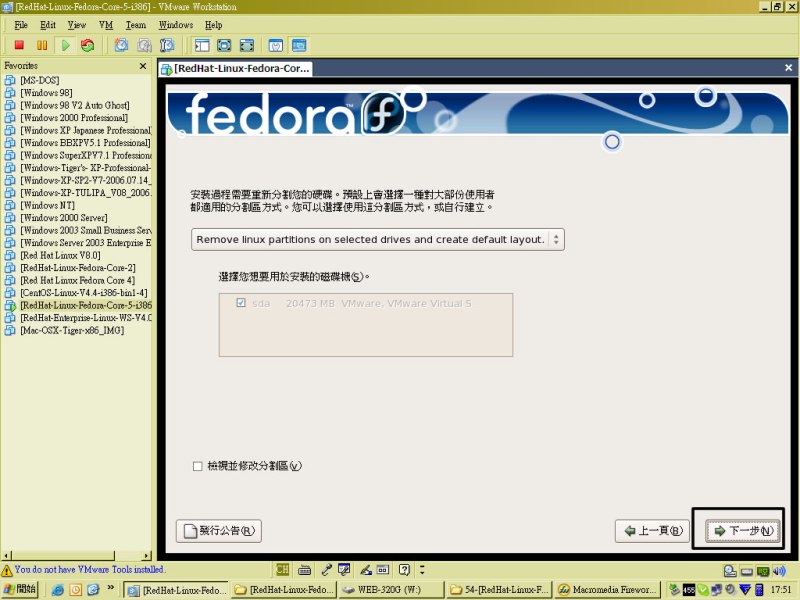Click the Macromedia Fireworks taskbar button

click(607, 590)
